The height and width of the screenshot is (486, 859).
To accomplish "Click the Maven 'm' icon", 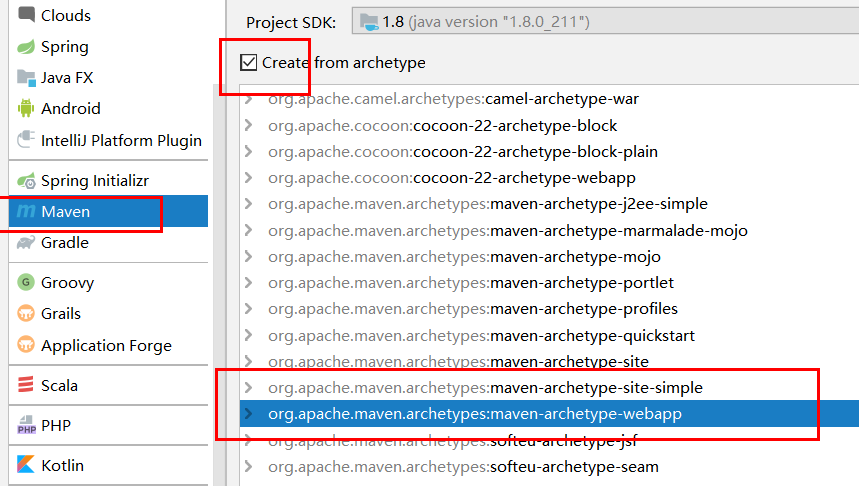I will [26, 210].
